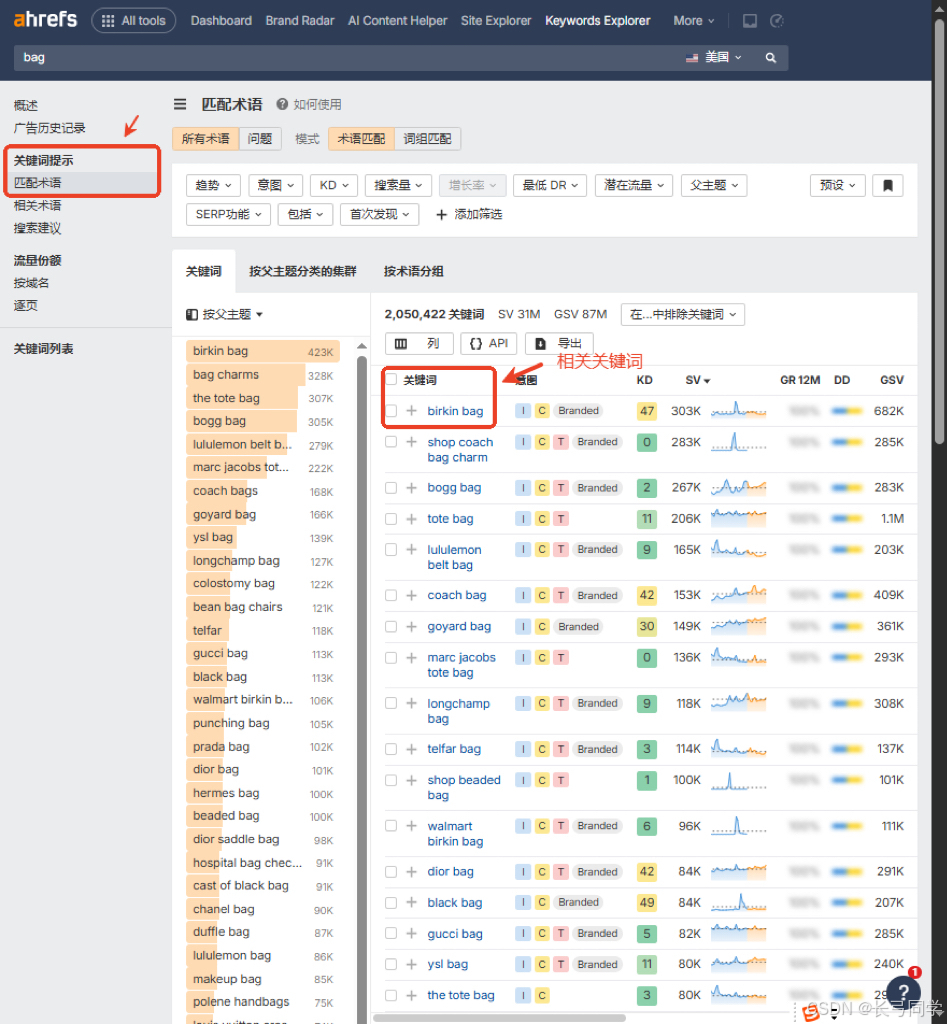Open the All tools grid menu

coord(134,20)
